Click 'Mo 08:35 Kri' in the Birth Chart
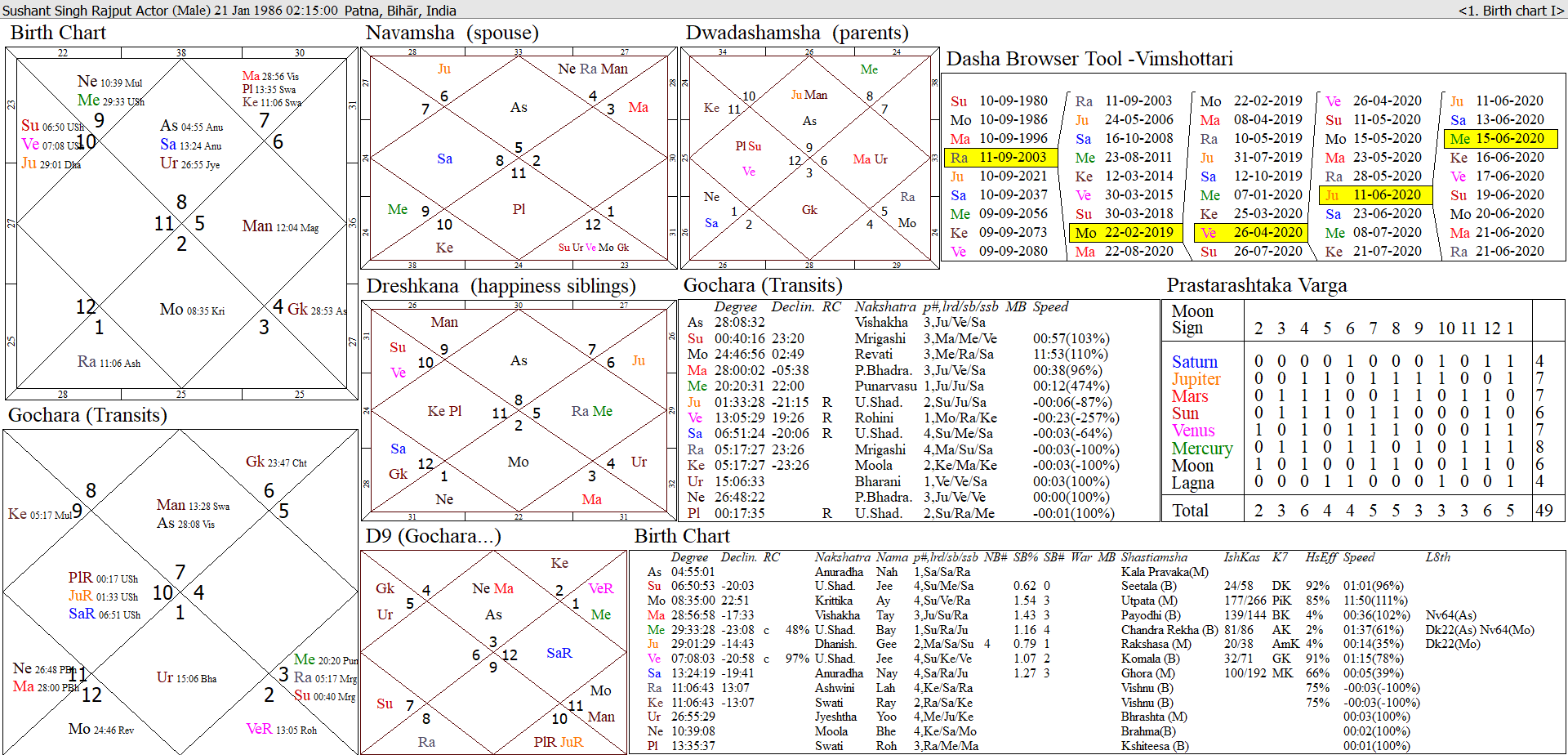This screenshot has height=755, width=1568. click(x=192, y=310)
